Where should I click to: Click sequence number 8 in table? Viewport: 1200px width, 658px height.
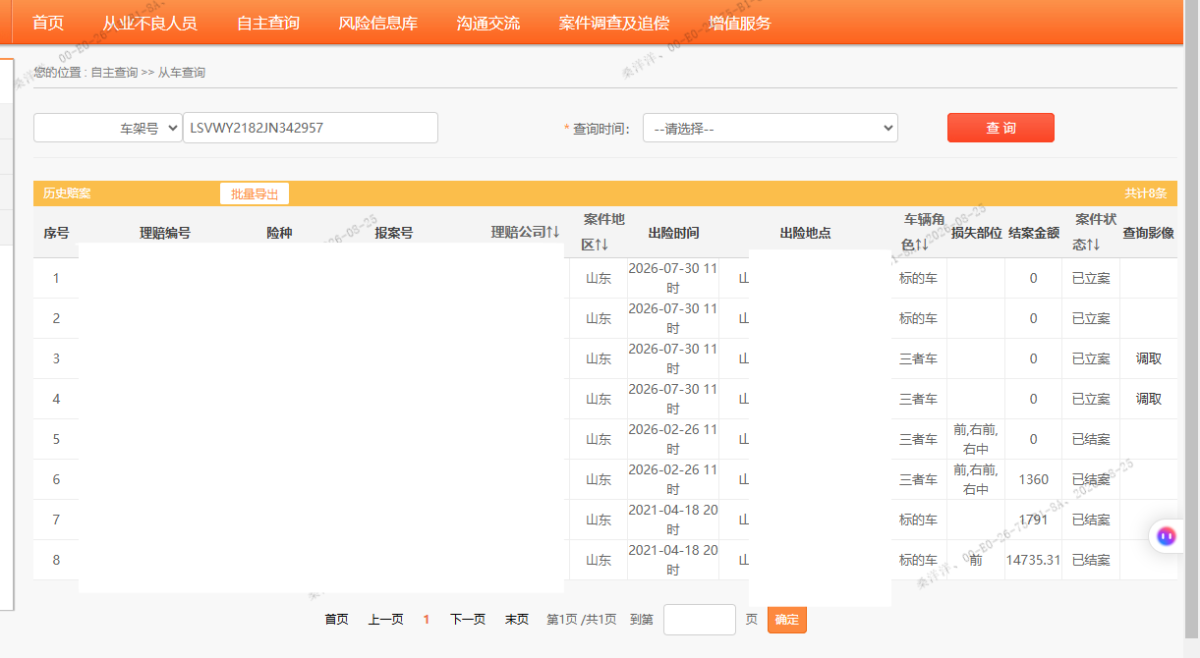[56, 560]
